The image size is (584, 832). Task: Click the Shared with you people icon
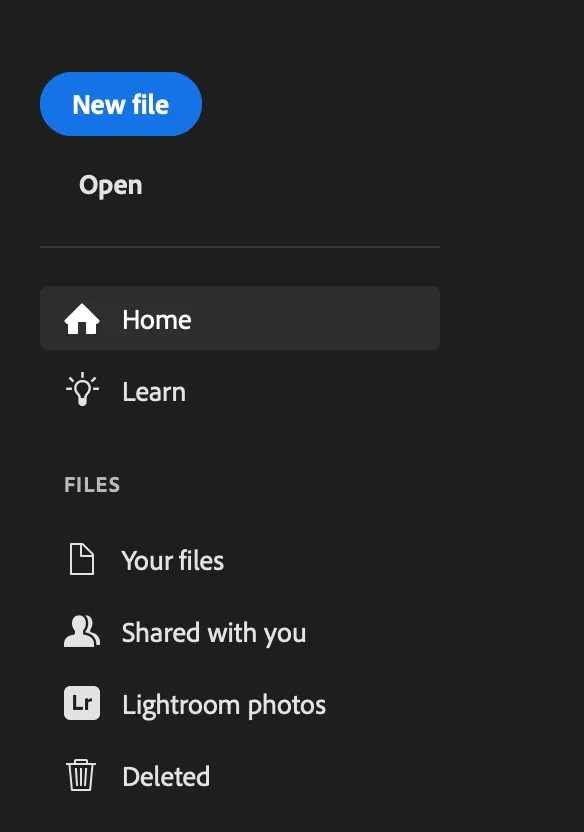click(x=82, y=631)
